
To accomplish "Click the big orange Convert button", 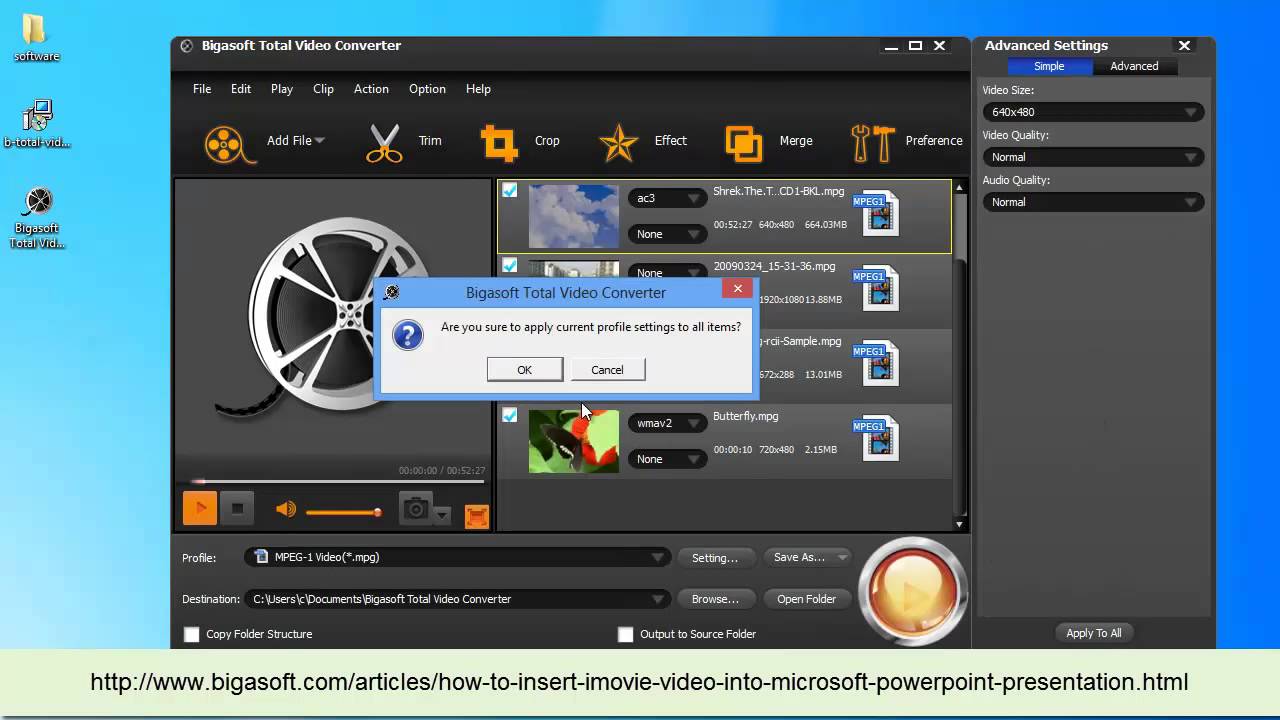I will tap(912, 592).
